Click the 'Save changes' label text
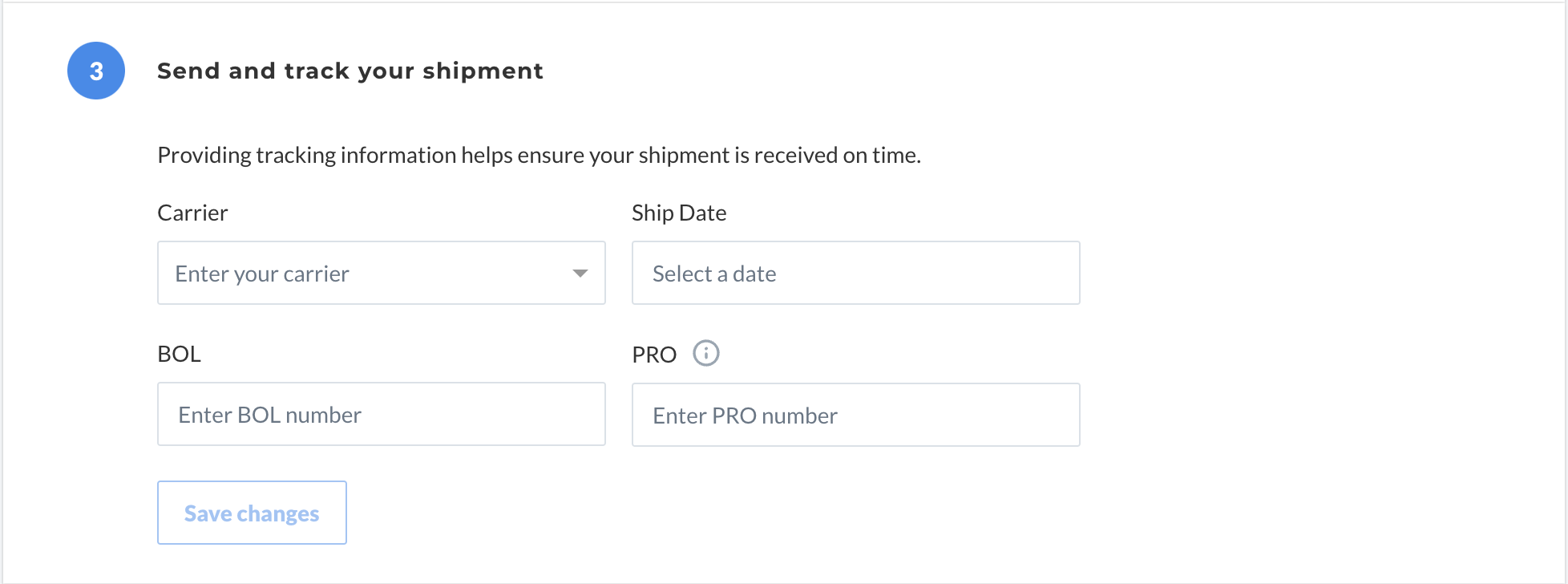 point(252,513)
